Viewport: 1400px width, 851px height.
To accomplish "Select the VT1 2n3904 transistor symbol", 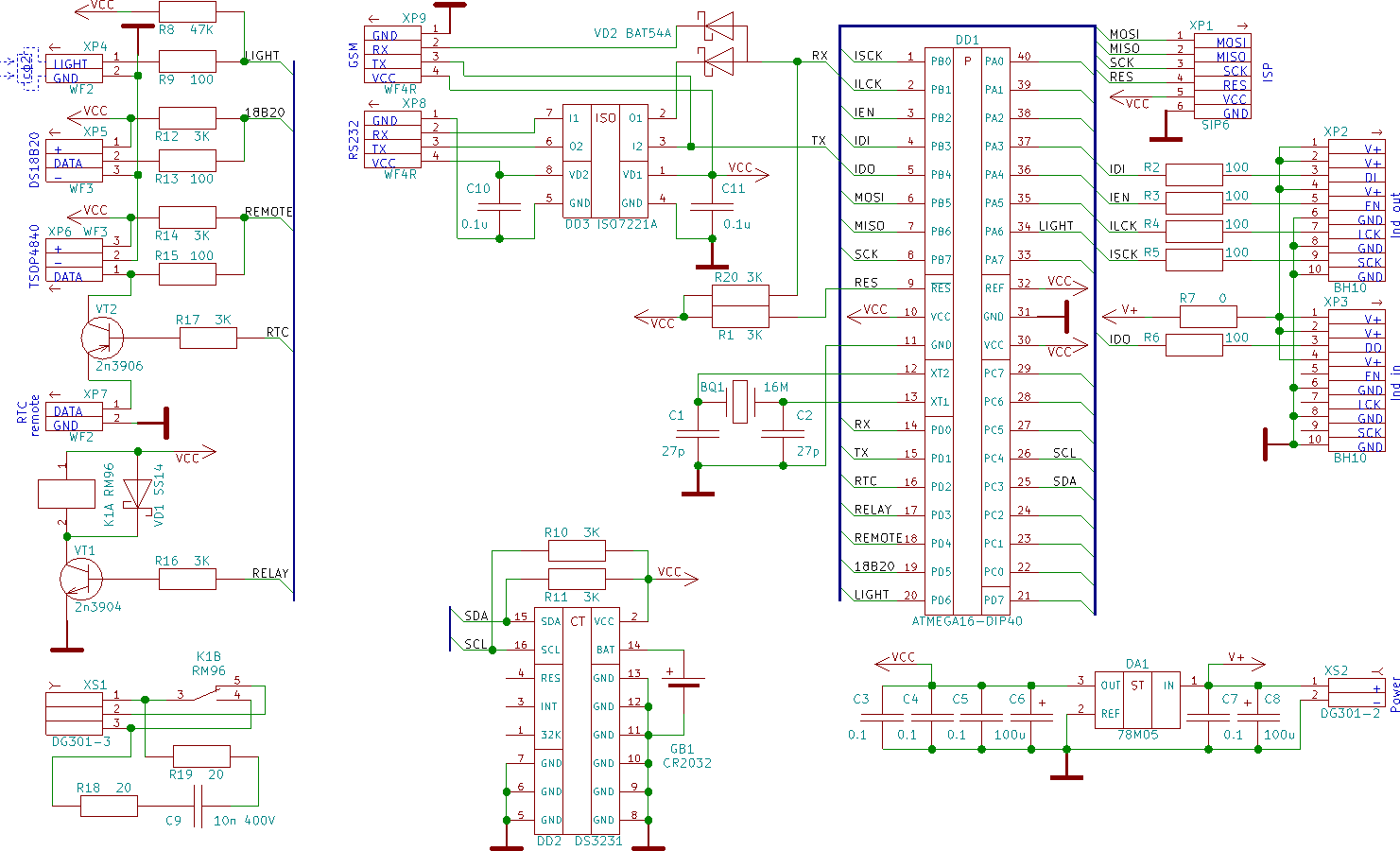I will coord(80,578).
